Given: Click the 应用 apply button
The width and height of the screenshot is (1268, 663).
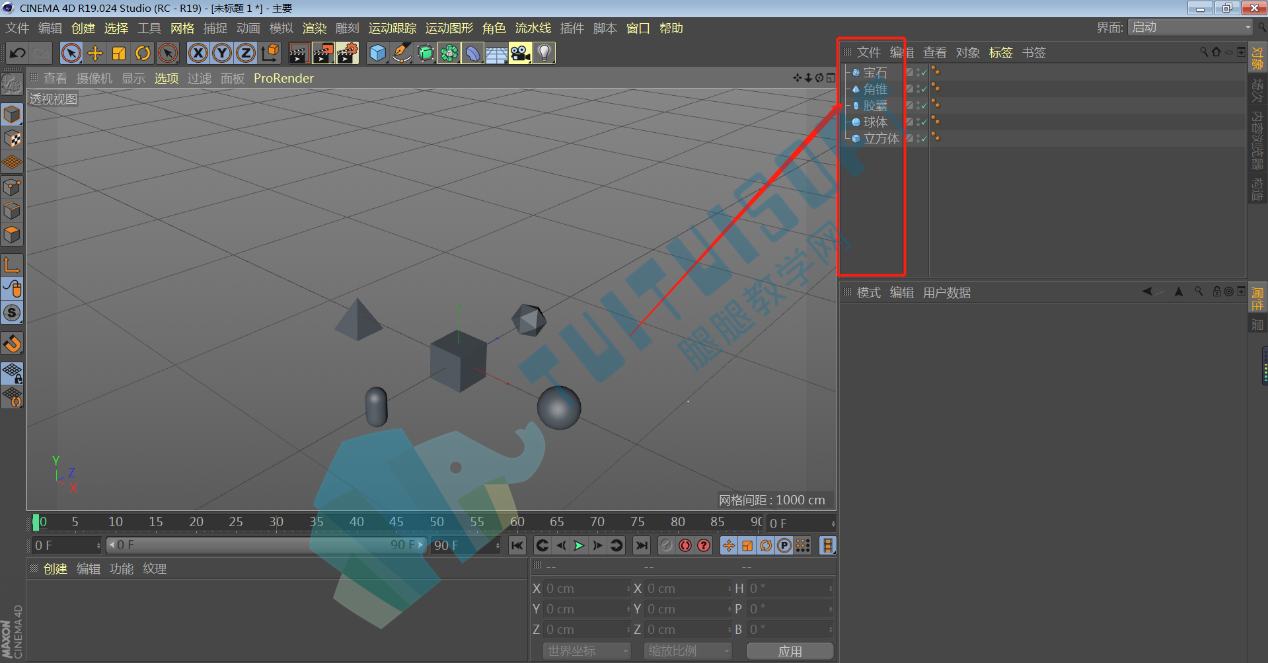Looking at the screenshot, I should point(790,651).
